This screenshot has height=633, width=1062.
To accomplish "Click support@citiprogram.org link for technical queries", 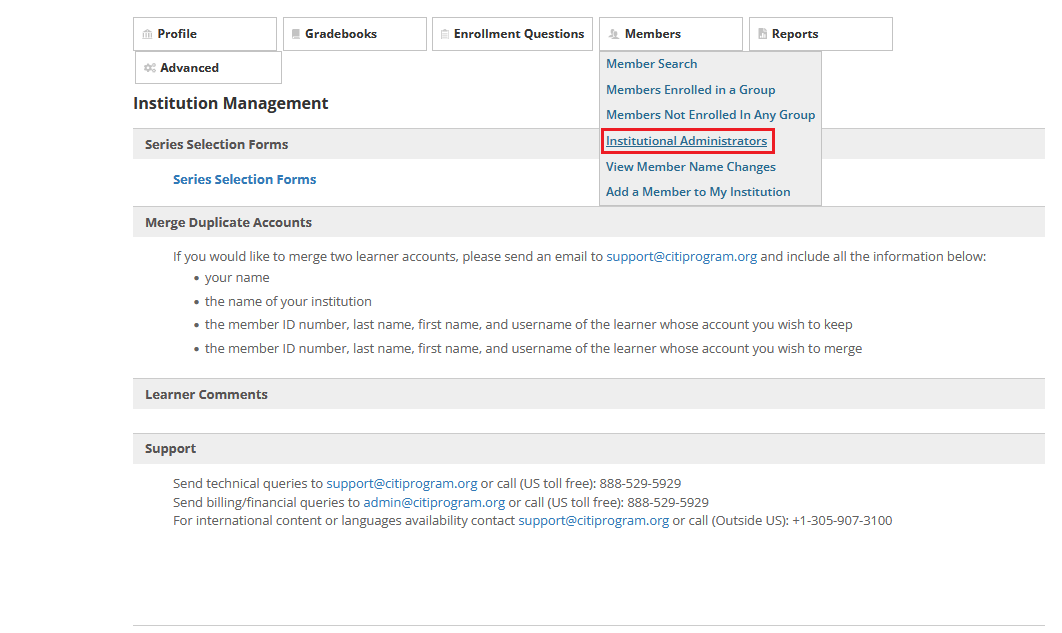I will pos(402,483).
